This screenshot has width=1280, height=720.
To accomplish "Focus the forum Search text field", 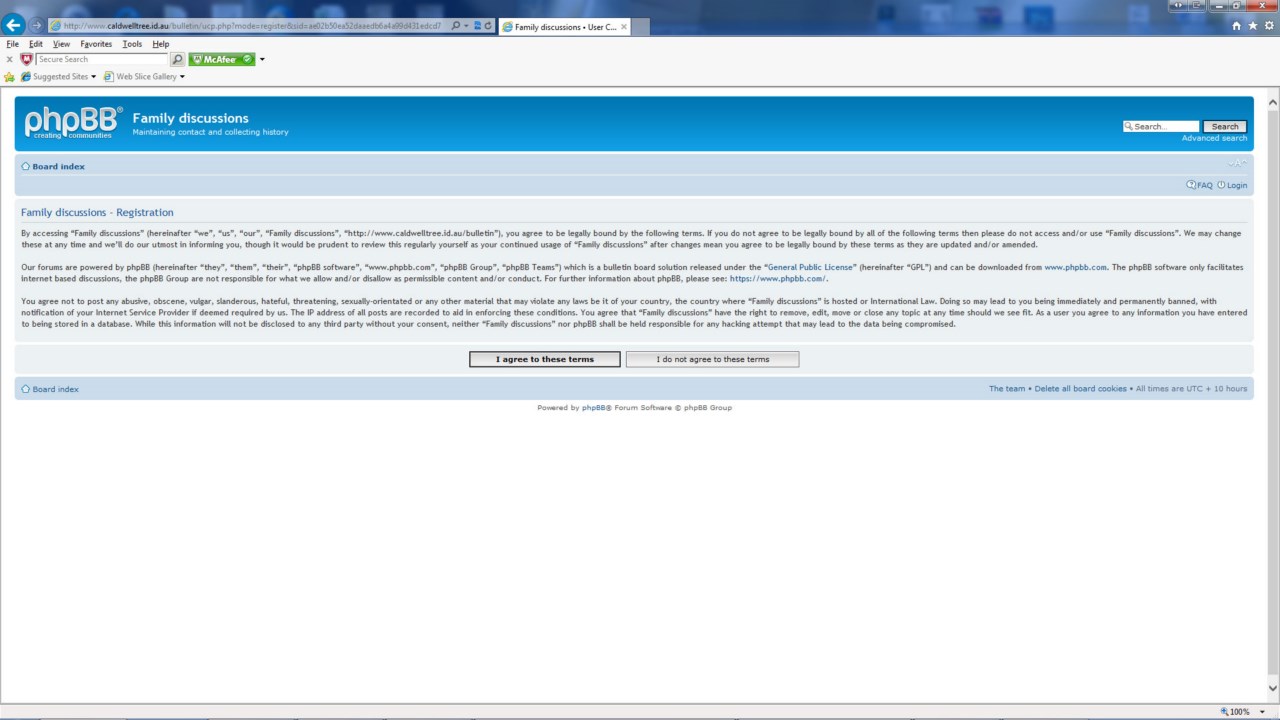I will click(1161, 127).
